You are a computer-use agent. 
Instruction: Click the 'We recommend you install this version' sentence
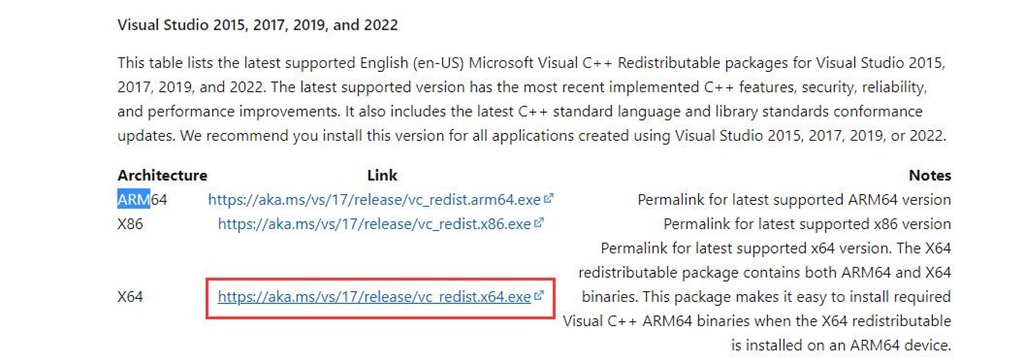pos(563,137)
